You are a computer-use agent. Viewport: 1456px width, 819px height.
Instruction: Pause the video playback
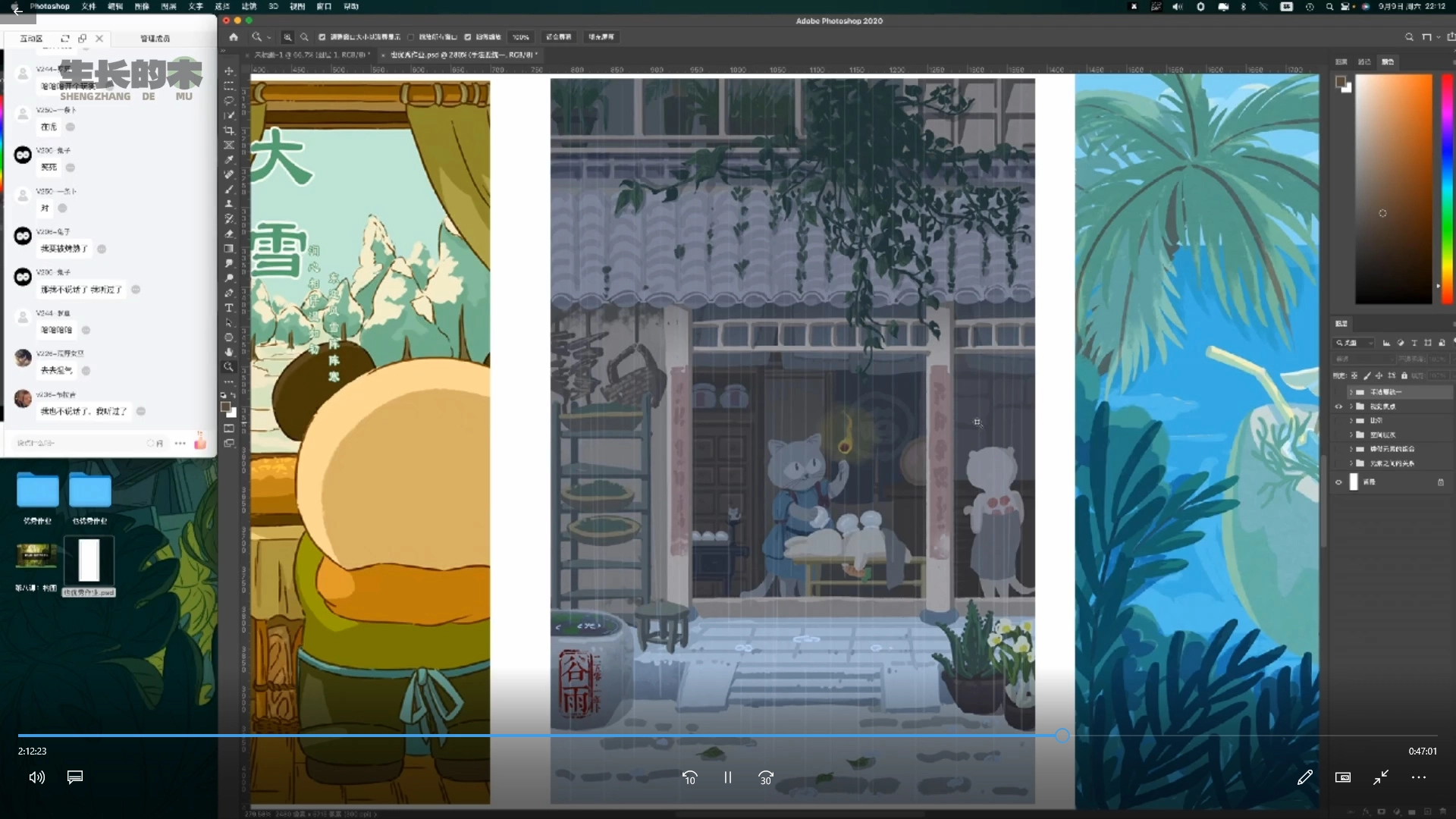tap(727, 777)
